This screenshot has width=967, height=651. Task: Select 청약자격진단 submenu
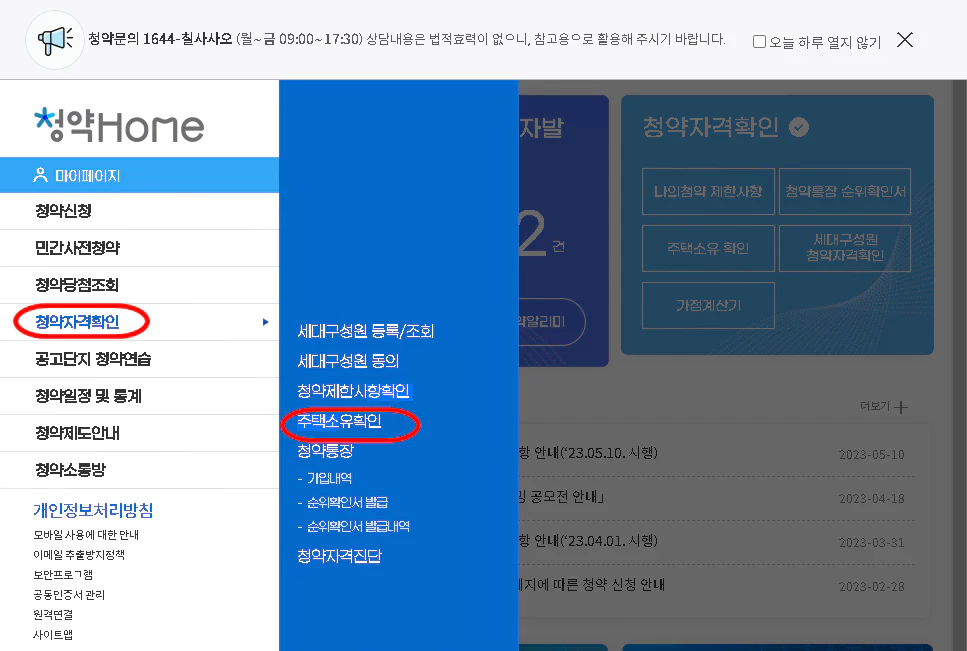[339, 556]
